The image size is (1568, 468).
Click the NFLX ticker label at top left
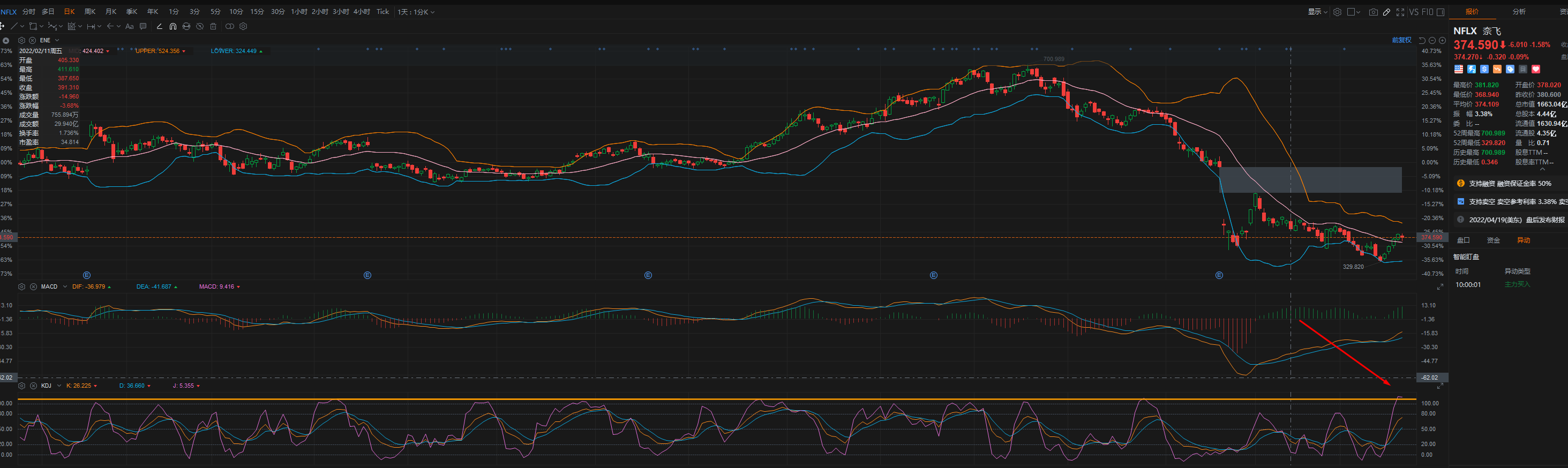pyautogui.click(x=9, y=12)
